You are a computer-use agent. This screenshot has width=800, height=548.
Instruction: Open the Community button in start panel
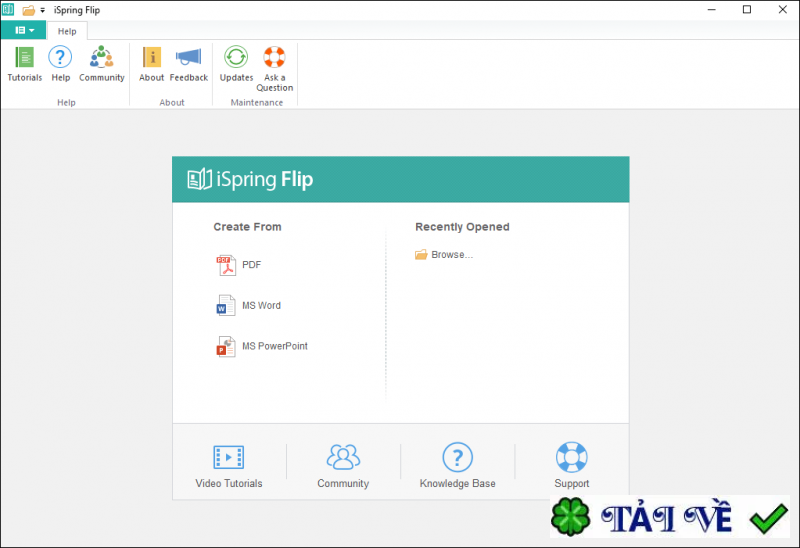pos(343,465)
